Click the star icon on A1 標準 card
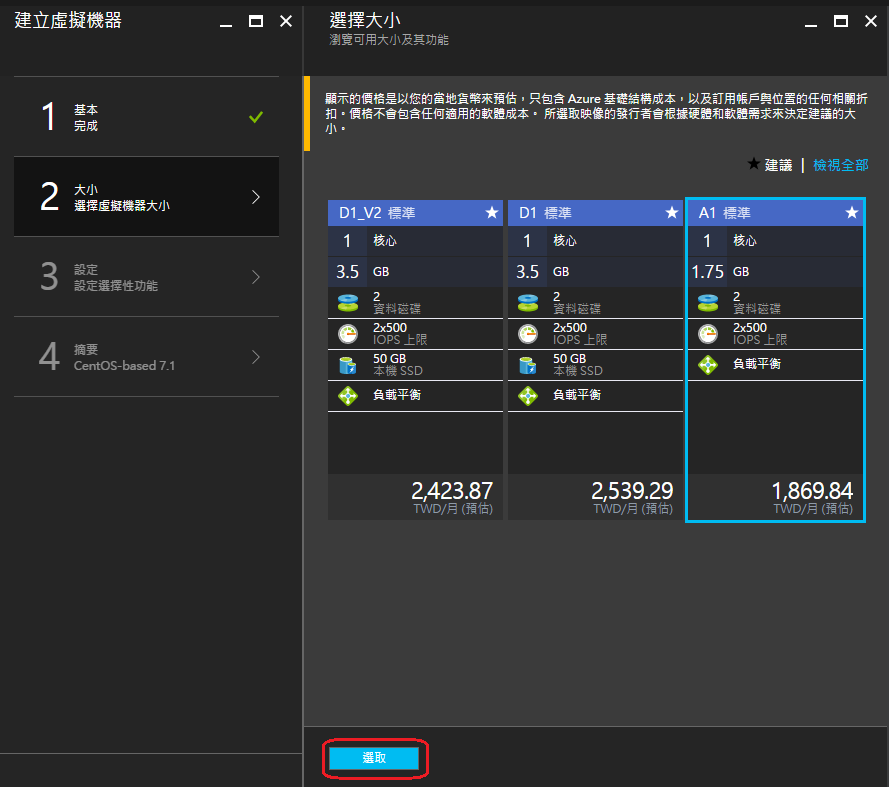Image resolution: width=889 pixels, height=787 pixels. (852, 213)
